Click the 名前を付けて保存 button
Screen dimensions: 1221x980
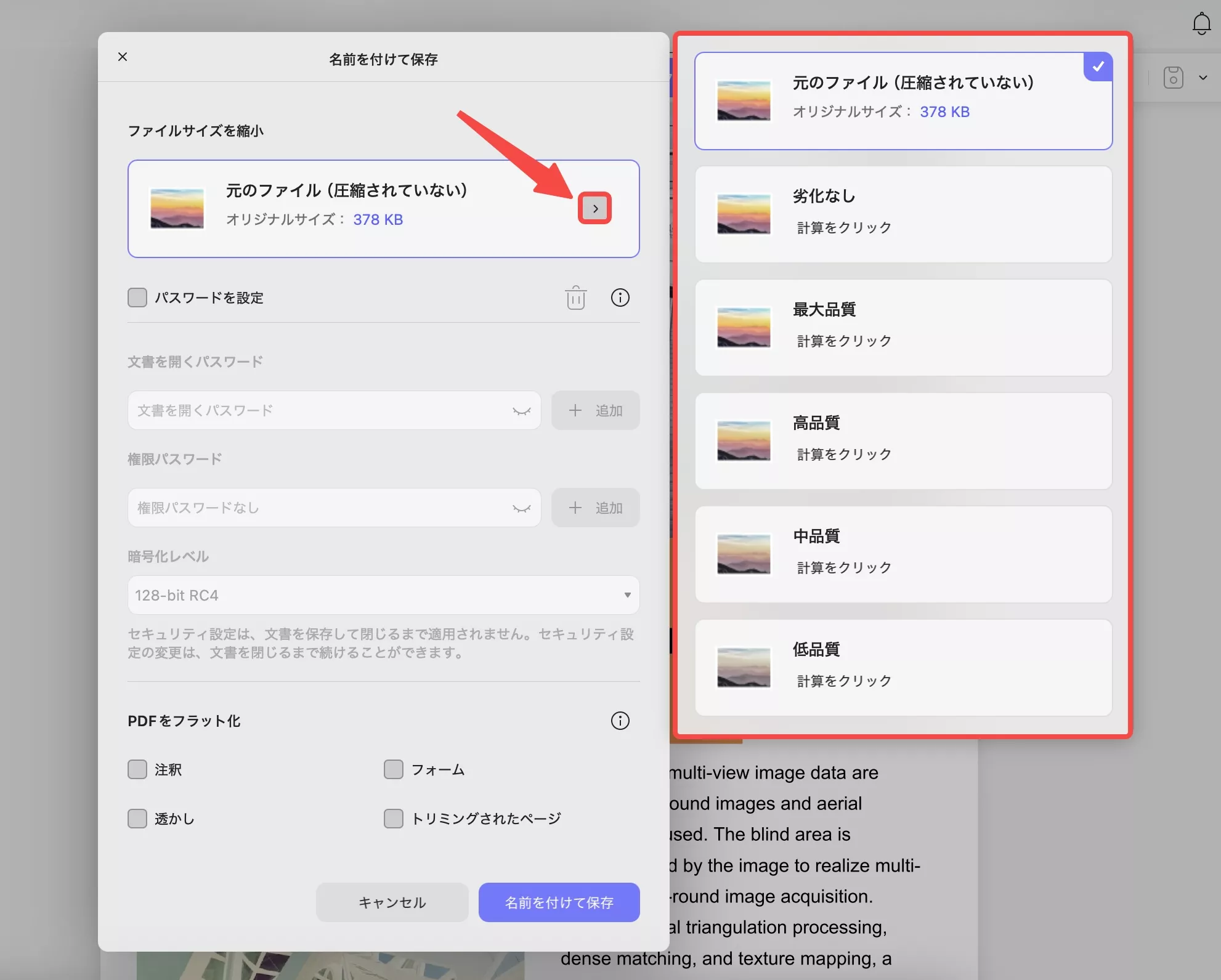point(558,902)
